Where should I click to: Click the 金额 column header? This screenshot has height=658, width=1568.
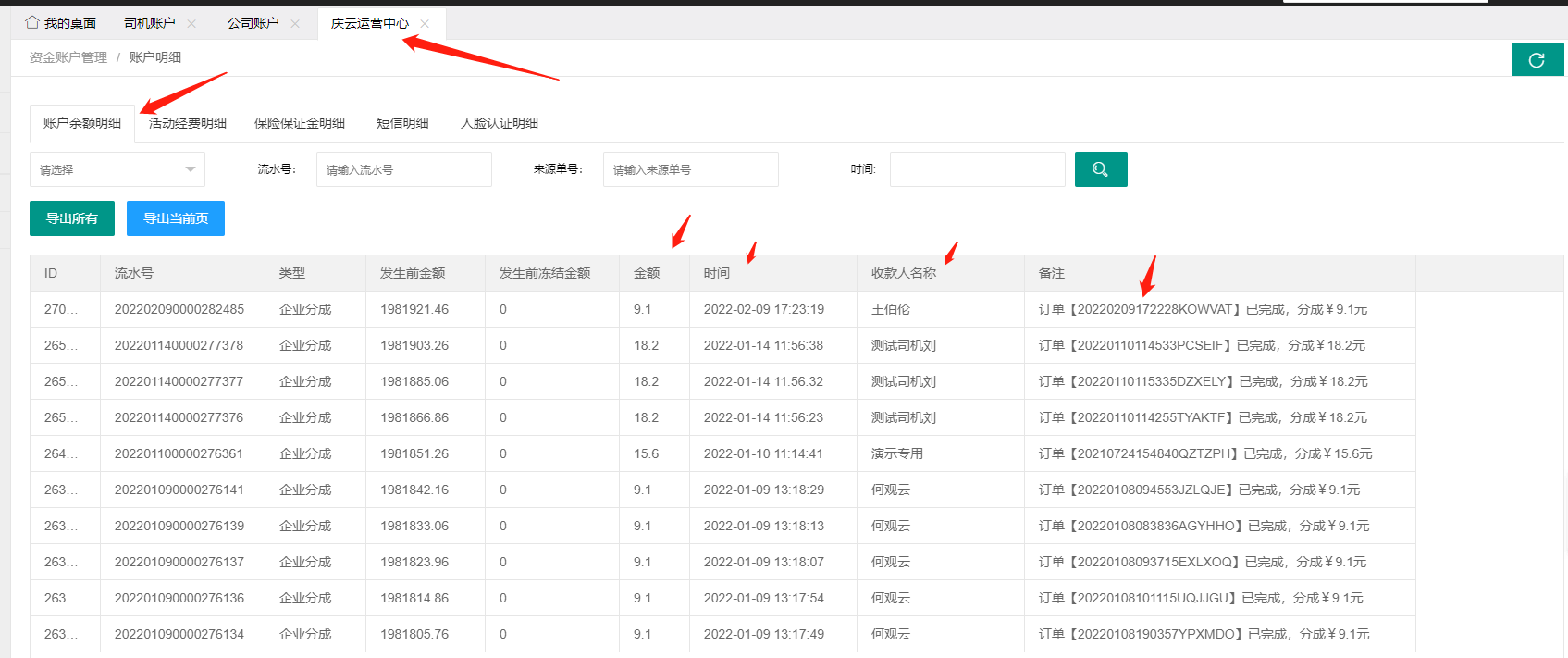click(x=647, y=273)
